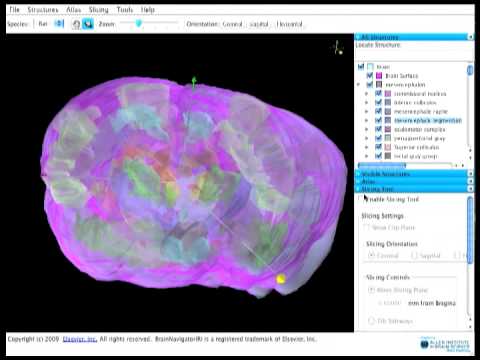Viewport: 480px width, 360px height.
Task: Expand the interstitial nucleus tree node
Action: tap(367, 94)
